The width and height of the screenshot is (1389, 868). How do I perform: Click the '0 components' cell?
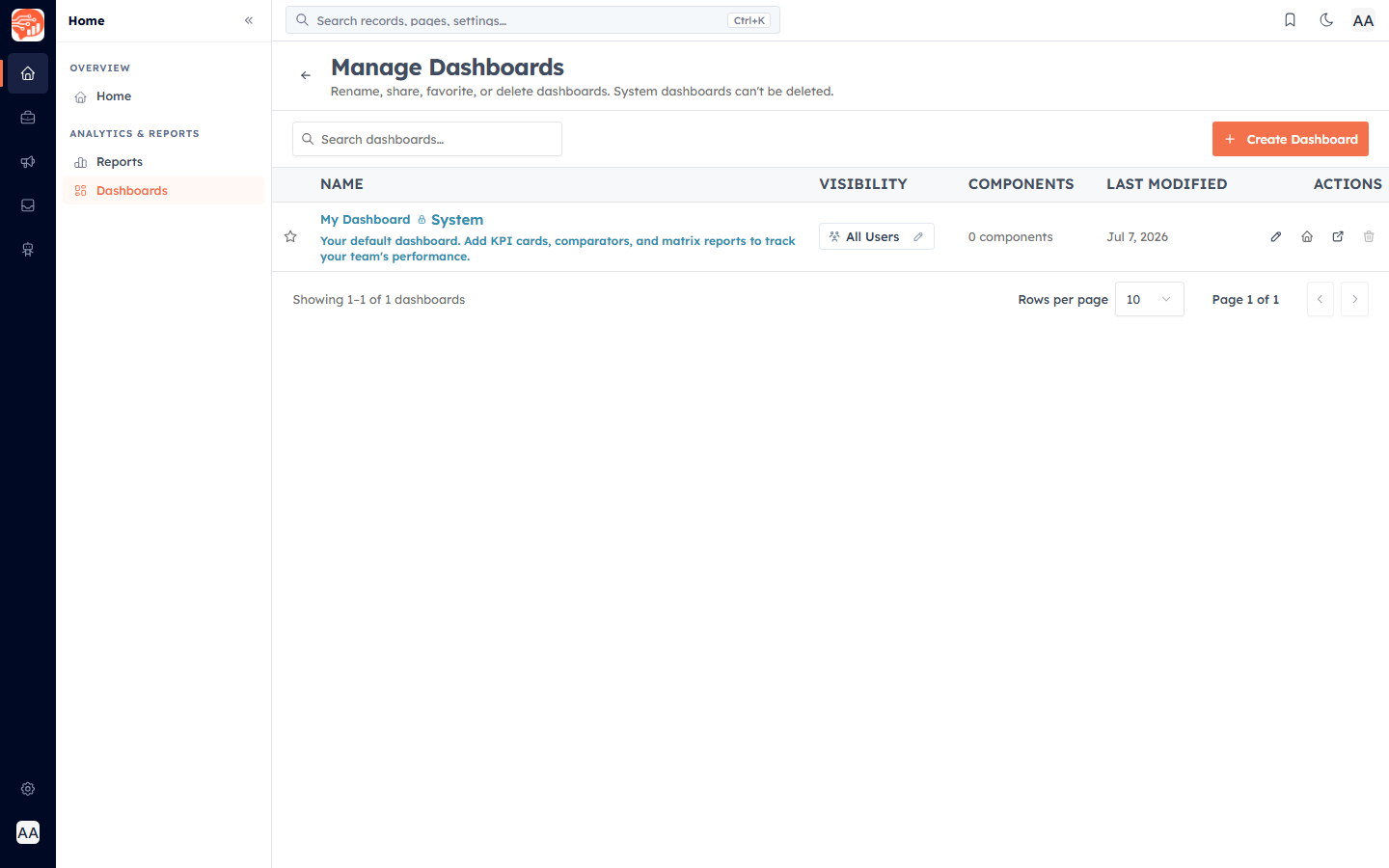click(x=1011, y=236)
